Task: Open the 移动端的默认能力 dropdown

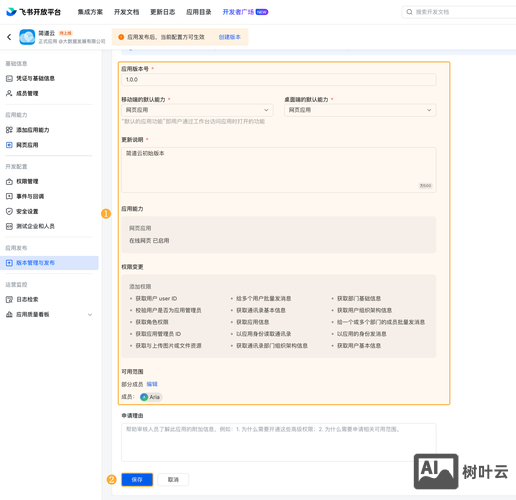Action: point(197,110)
